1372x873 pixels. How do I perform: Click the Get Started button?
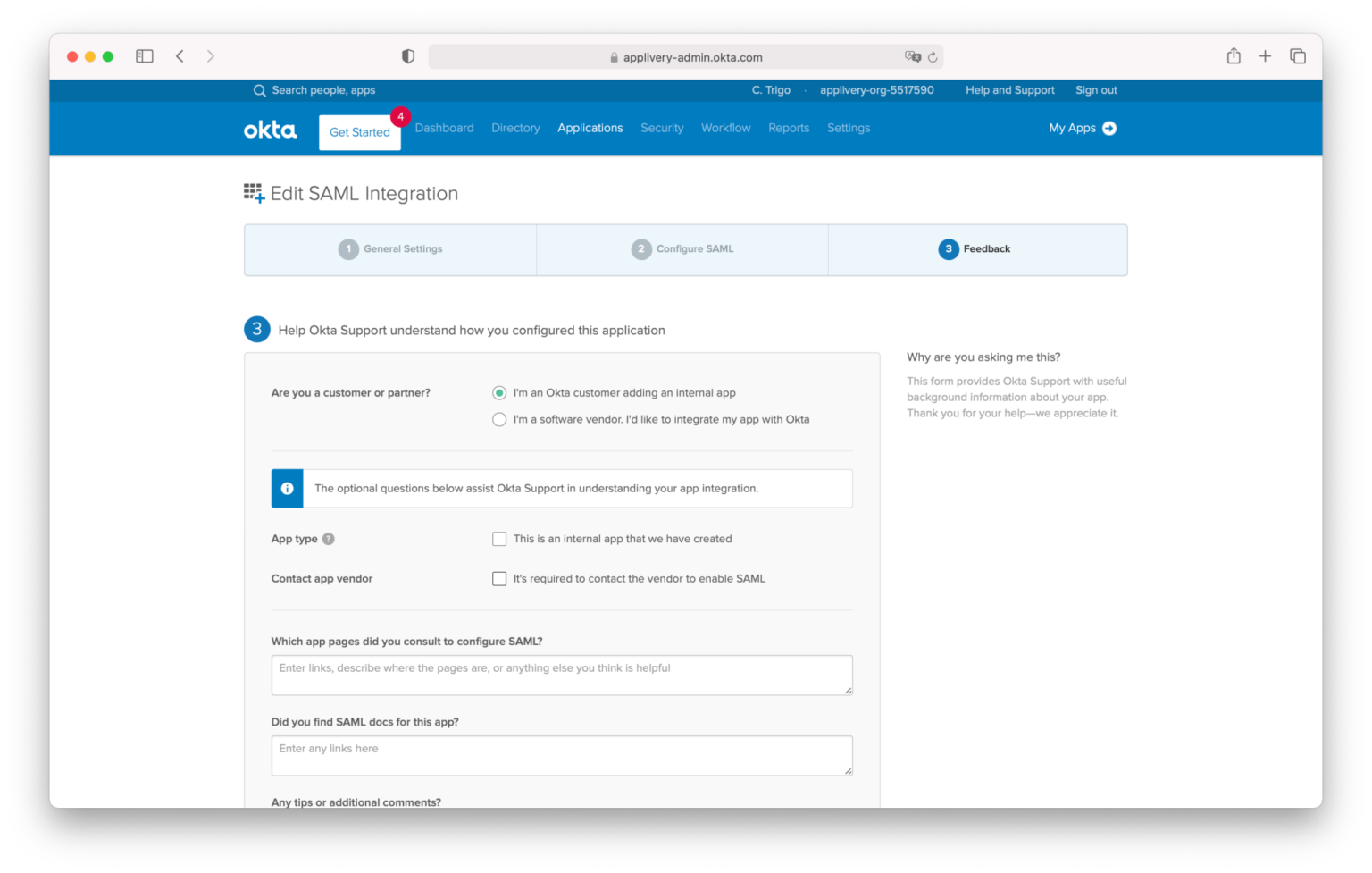click(359, 132)
